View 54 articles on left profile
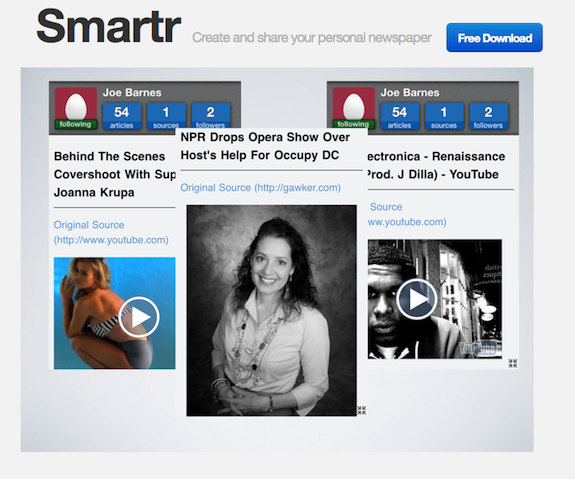Viewport: 575px width, 479px height. pos(122,116)
